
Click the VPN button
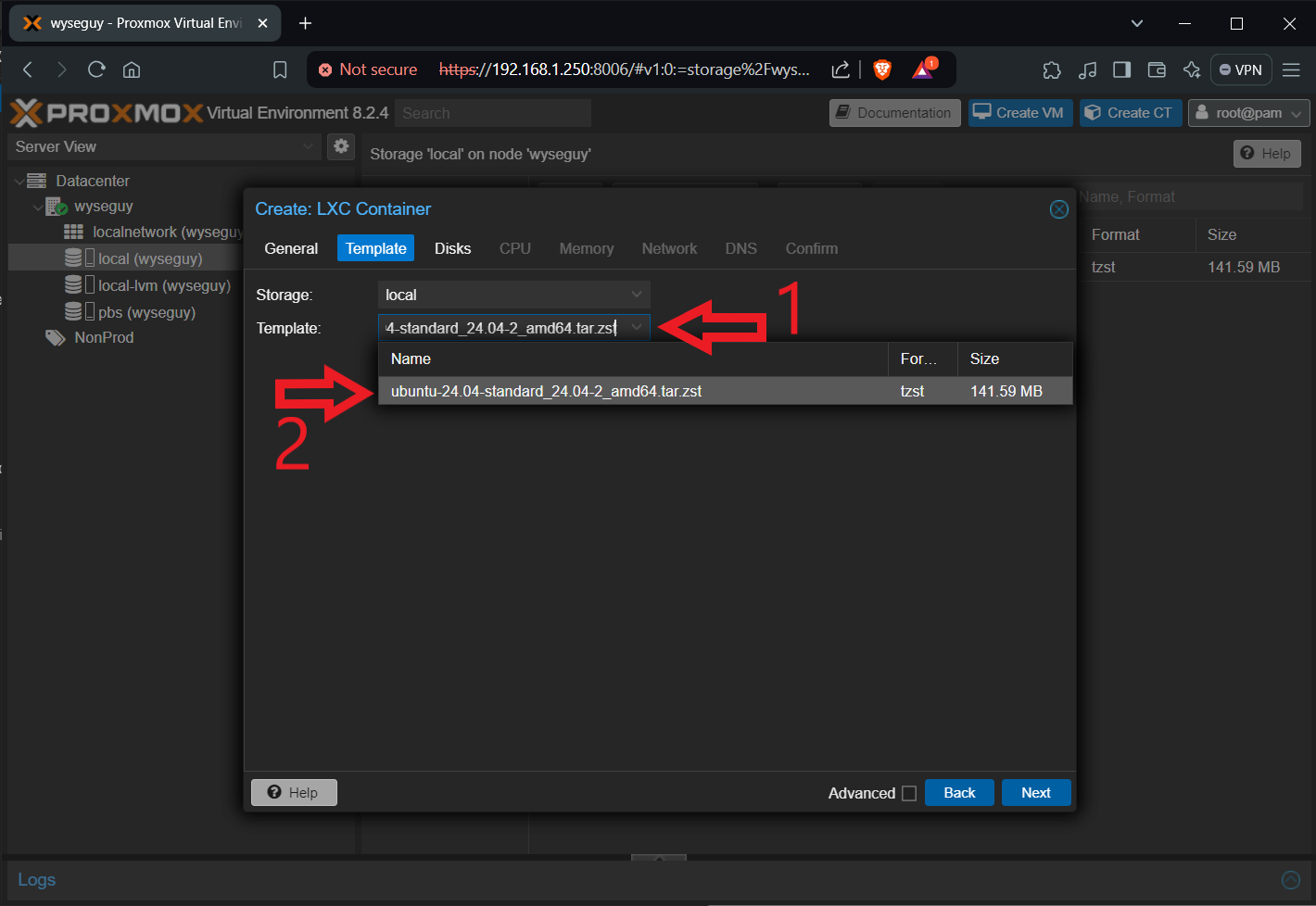tap(1240, 69)
